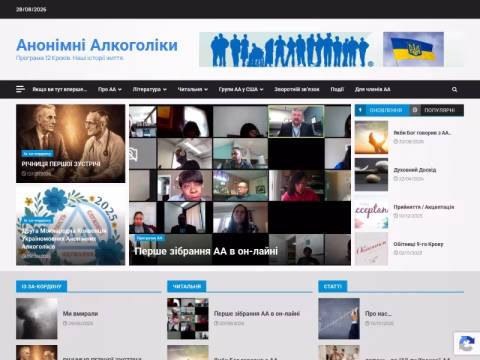Open 'Річниця першої зустрічі' featured article
Viewport: 480px width, 360px height.
pyautogui.click(x=61, y=164)
